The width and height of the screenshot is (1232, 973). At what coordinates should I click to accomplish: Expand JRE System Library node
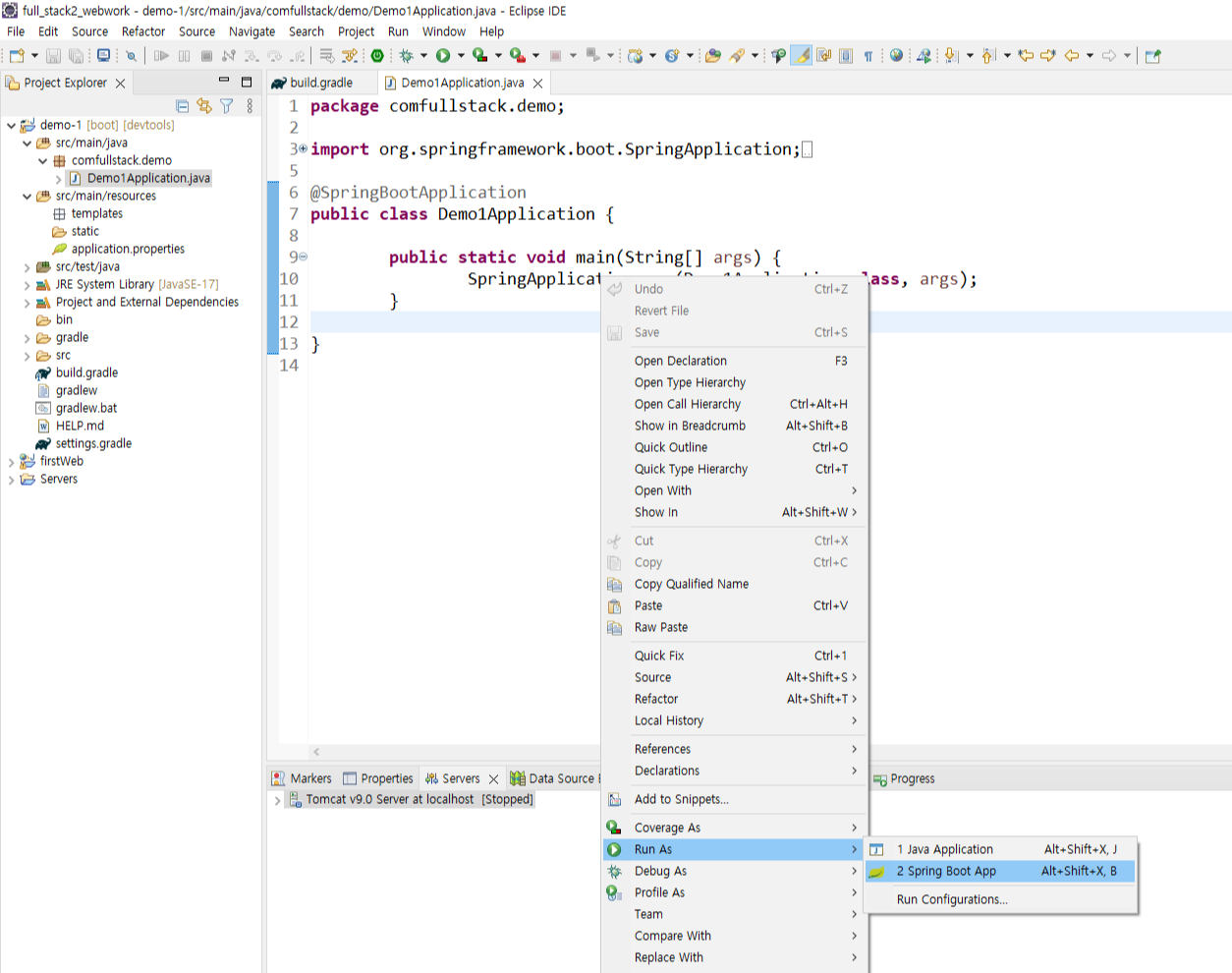click(27, 284)
